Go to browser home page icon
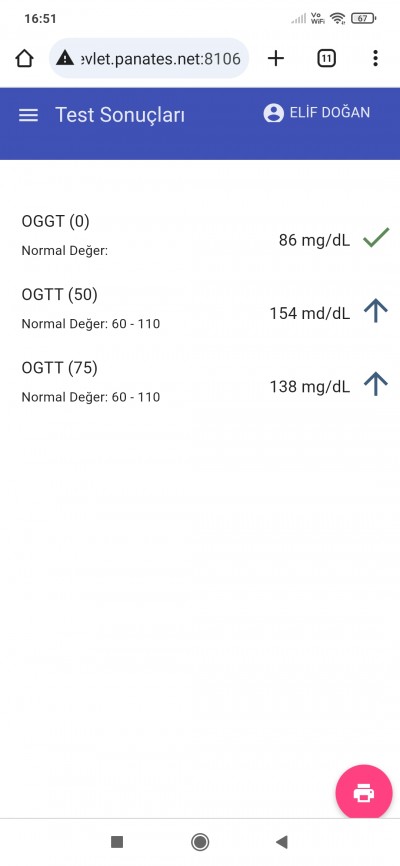 pos(24,58)
